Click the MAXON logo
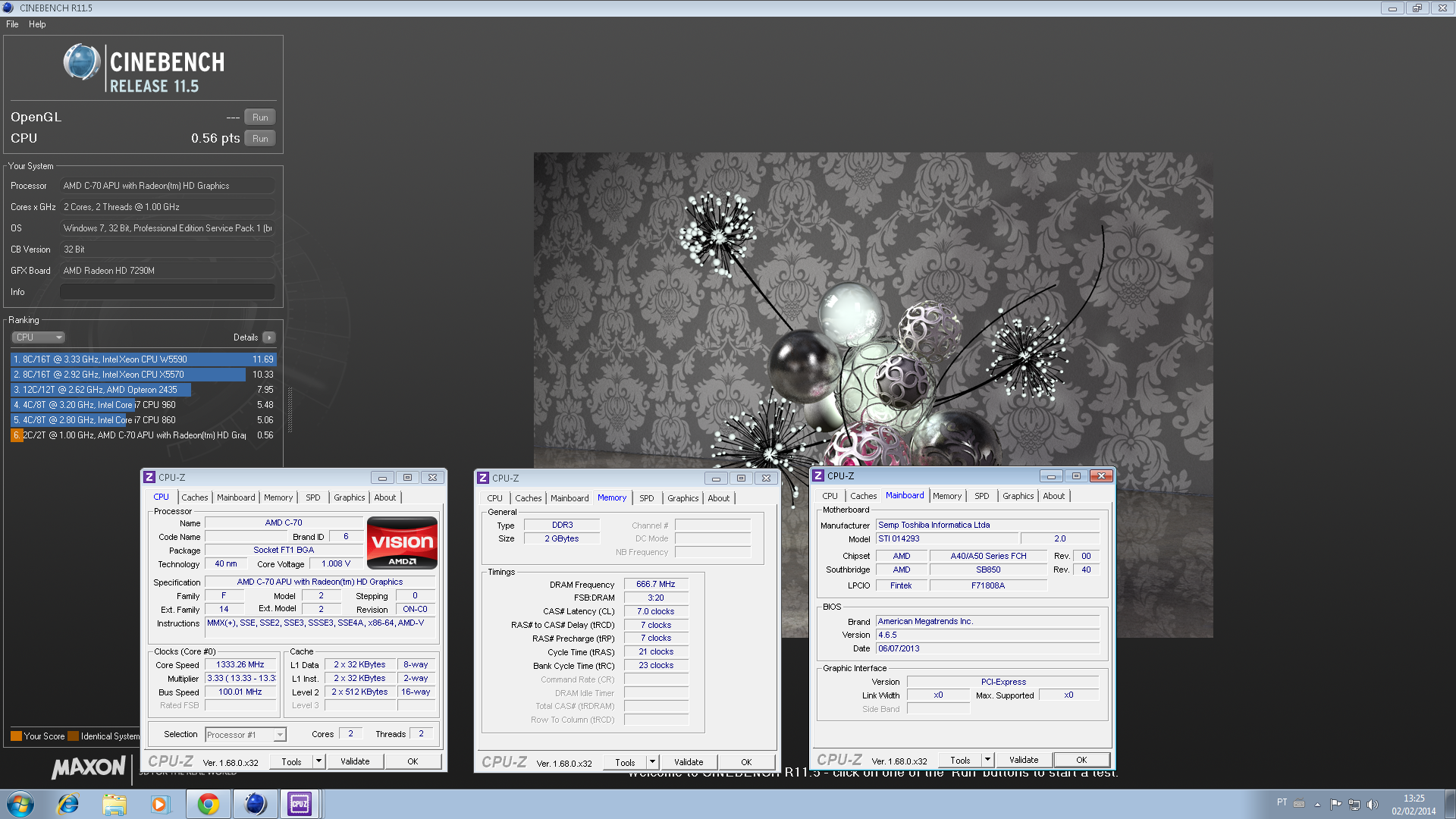The width and height of the screenshot is (1456, 819). point(89,767)
